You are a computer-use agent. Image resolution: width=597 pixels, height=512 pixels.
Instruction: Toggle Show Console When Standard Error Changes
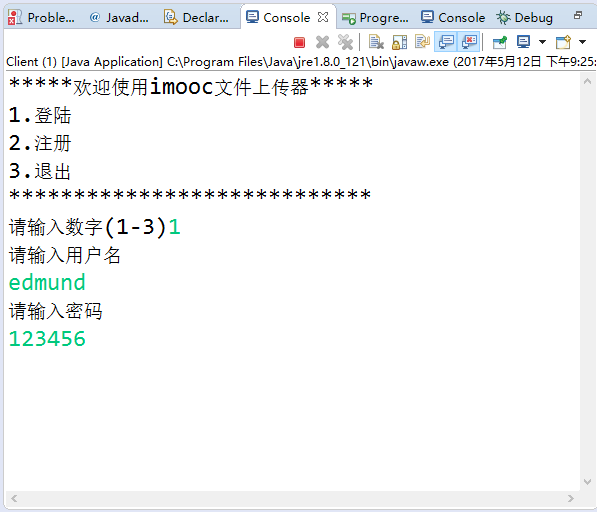tap(469, 42)
